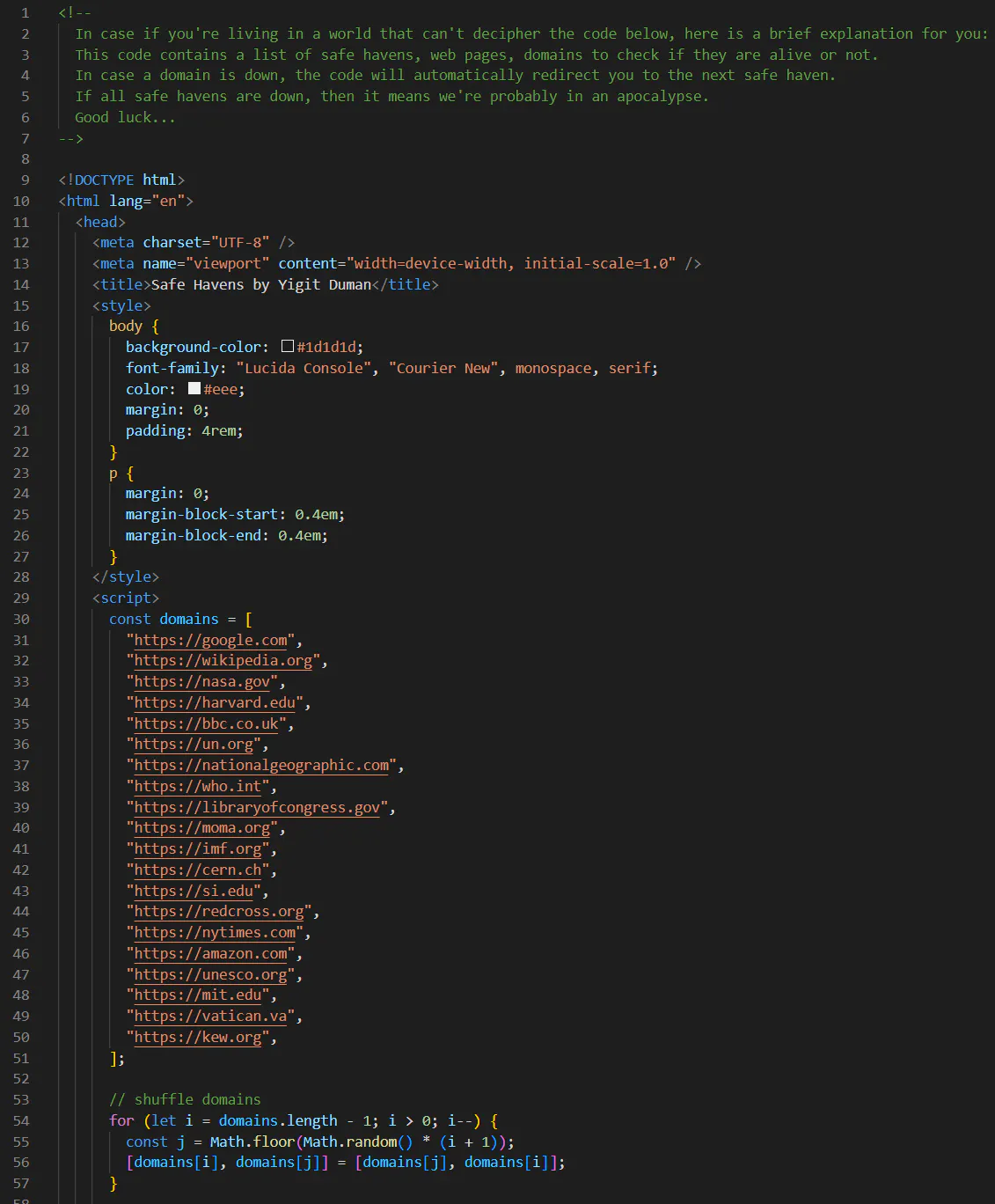995x1204 pixels.
Task: Select the https://nytimes.com link
Action: 215,932
